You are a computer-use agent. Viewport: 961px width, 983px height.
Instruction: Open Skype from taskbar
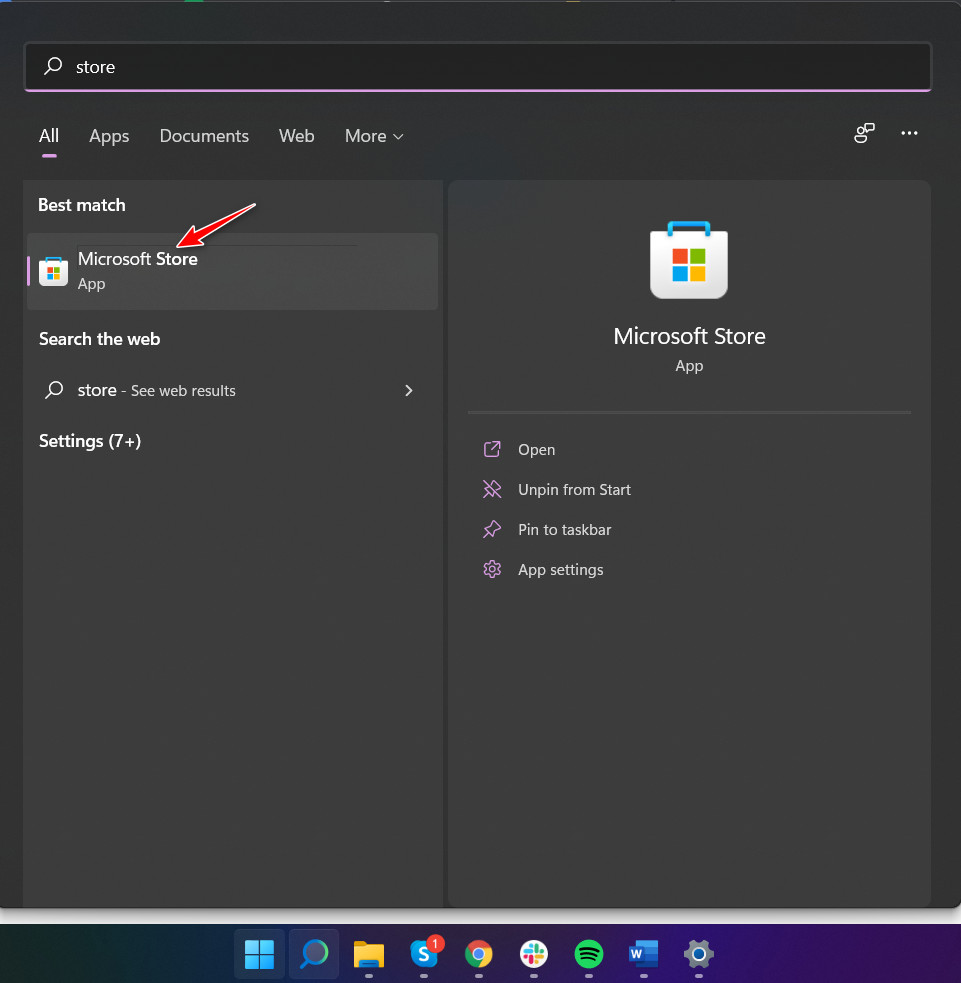coord(425,952)
